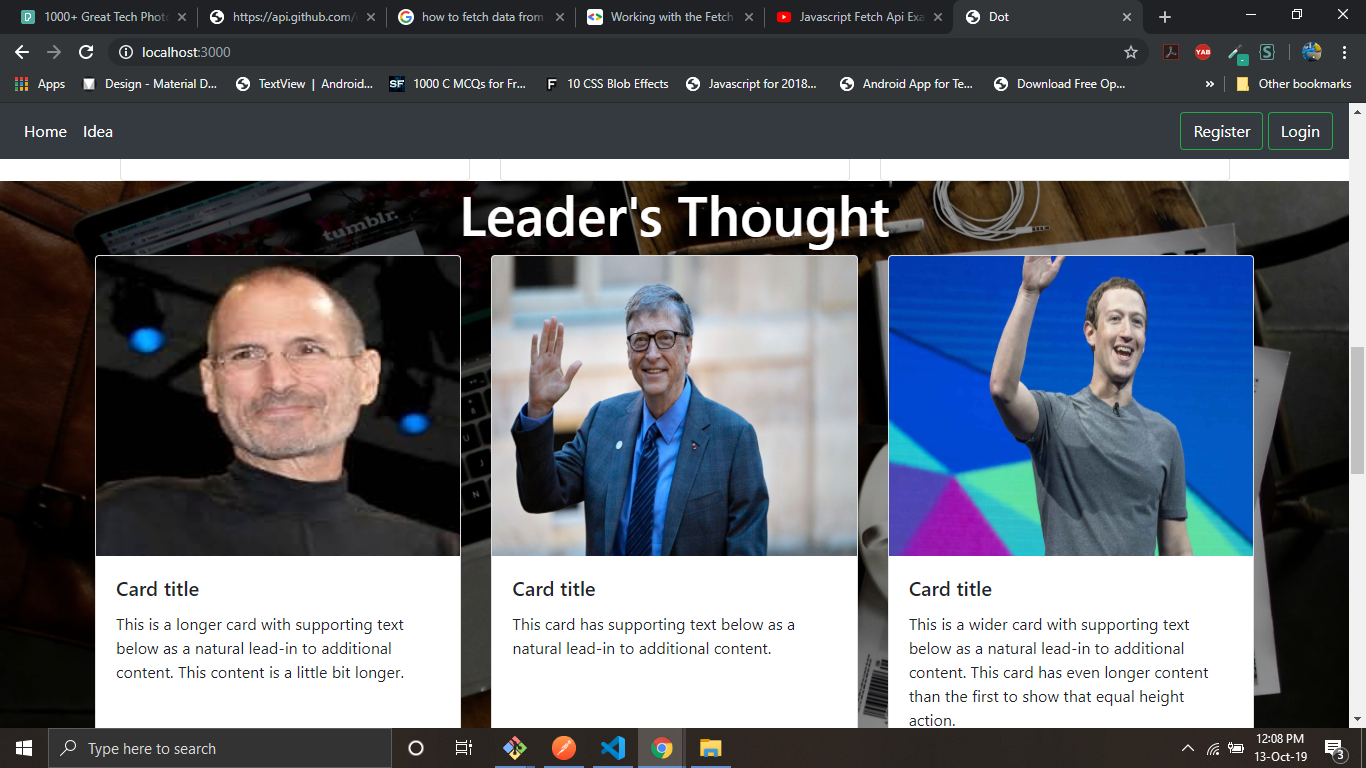
Task: Switch to the api.github.com tab
Action: tap(290, 17)
